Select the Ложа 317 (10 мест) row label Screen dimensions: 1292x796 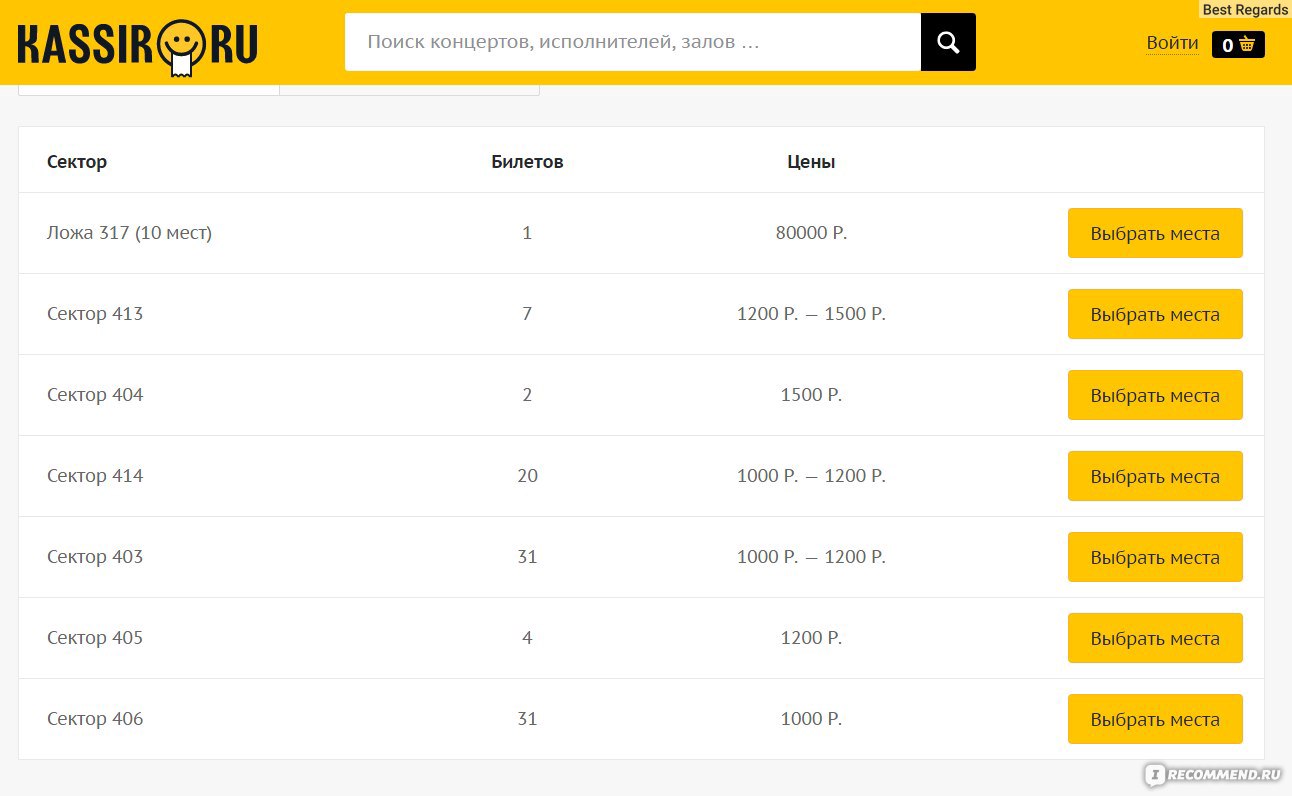click(x=129, y=233)
